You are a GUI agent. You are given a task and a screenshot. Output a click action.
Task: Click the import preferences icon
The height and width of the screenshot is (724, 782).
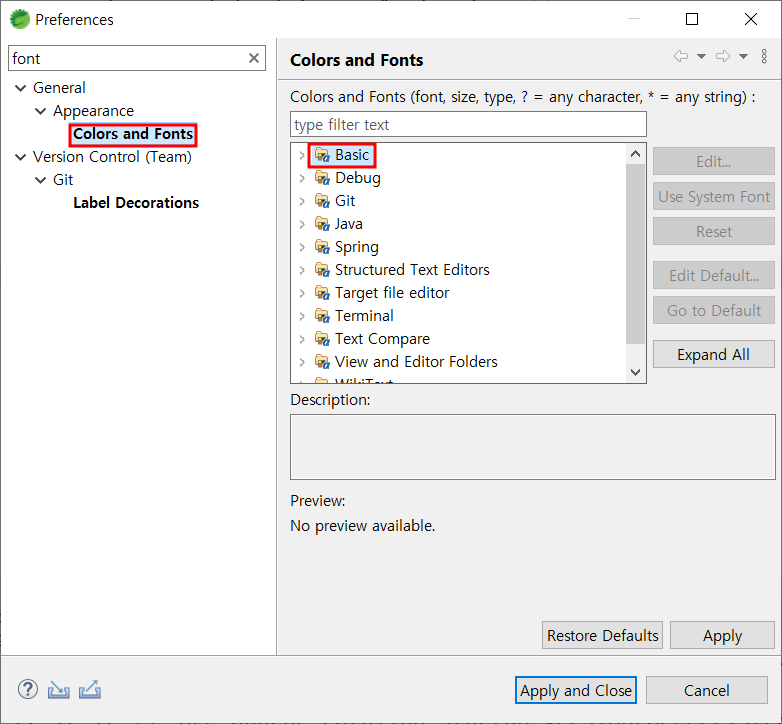(x=58, y=690)
